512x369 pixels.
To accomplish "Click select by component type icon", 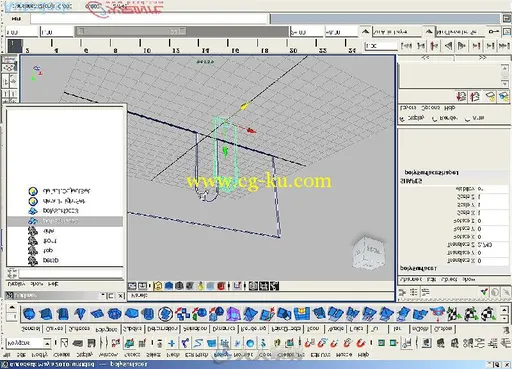I will point(142,343).
